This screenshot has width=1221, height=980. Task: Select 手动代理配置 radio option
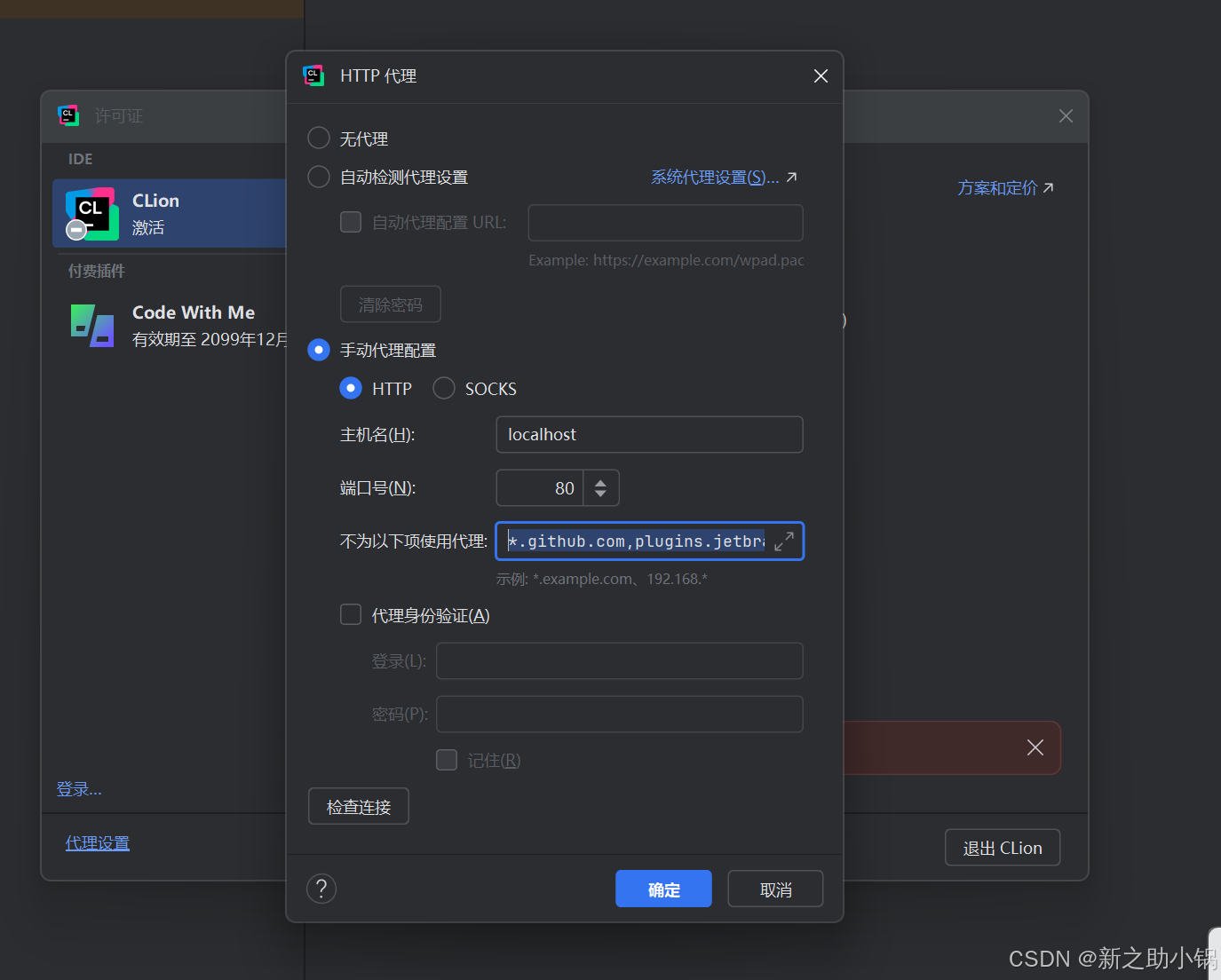tap(318, 350)
